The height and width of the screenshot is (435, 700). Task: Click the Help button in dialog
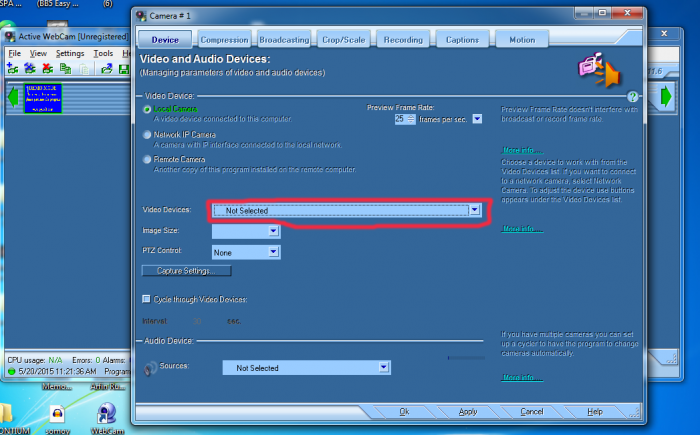pos(595,412)
